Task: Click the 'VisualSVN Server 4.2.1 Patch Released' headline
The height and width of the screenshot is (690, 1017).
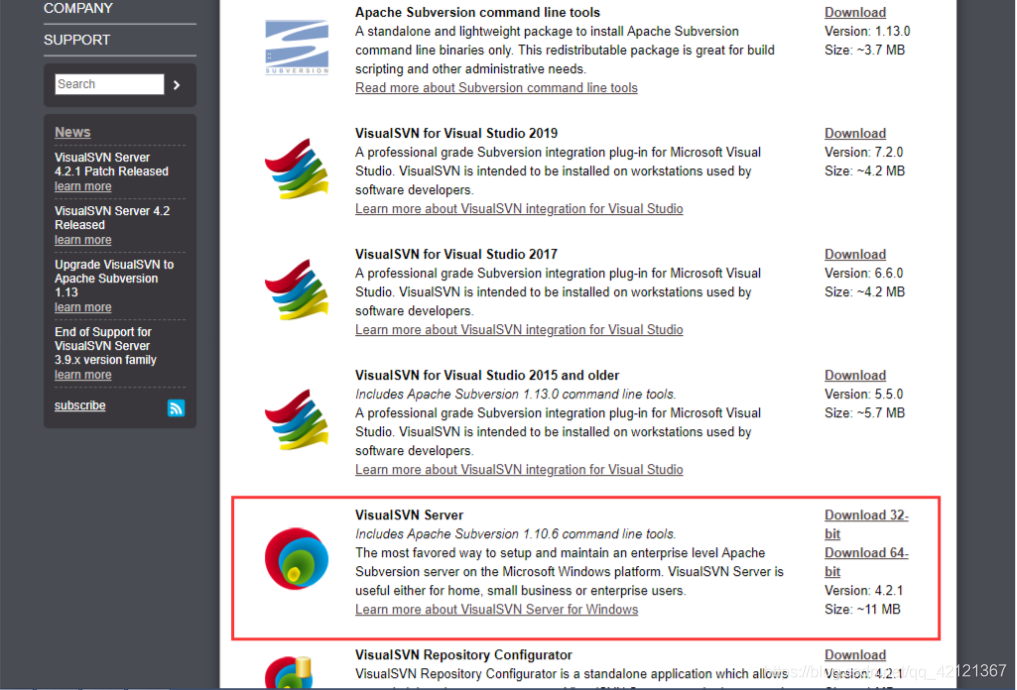Action: tap(112, 165)
